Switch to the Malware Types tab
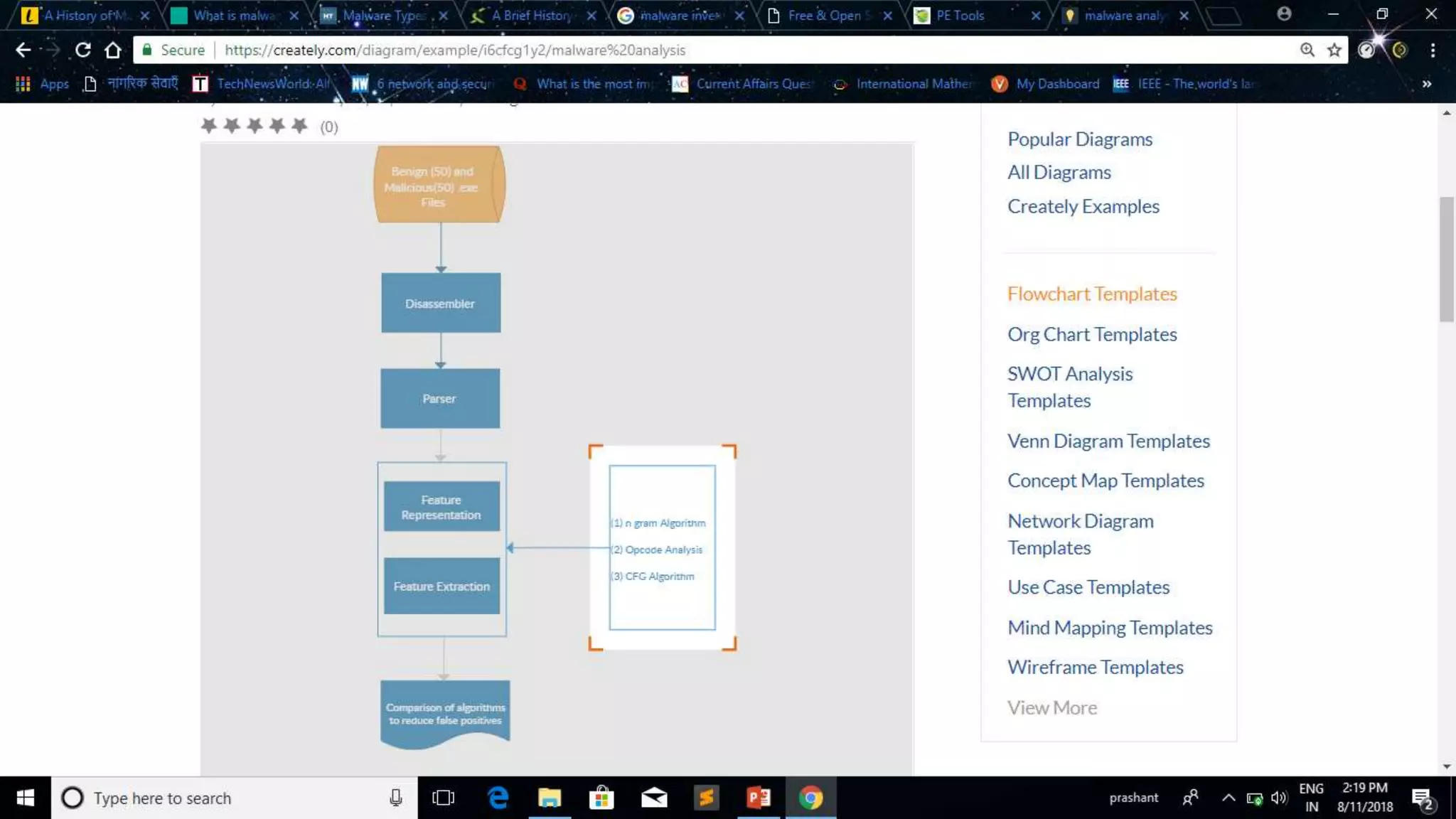 (x=384, y=16)
